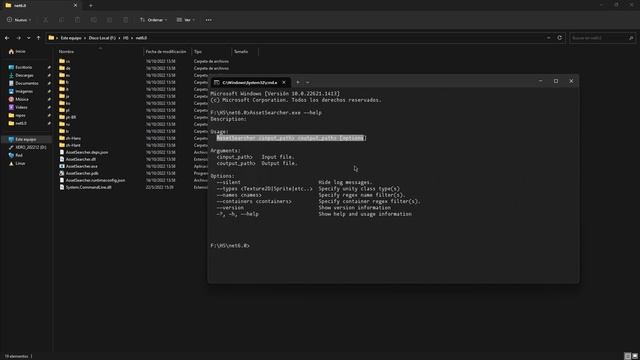Click the Cut scissors icon in toolbar
The height and width of the screenshot is (360, 640).
tap(46, 20)
